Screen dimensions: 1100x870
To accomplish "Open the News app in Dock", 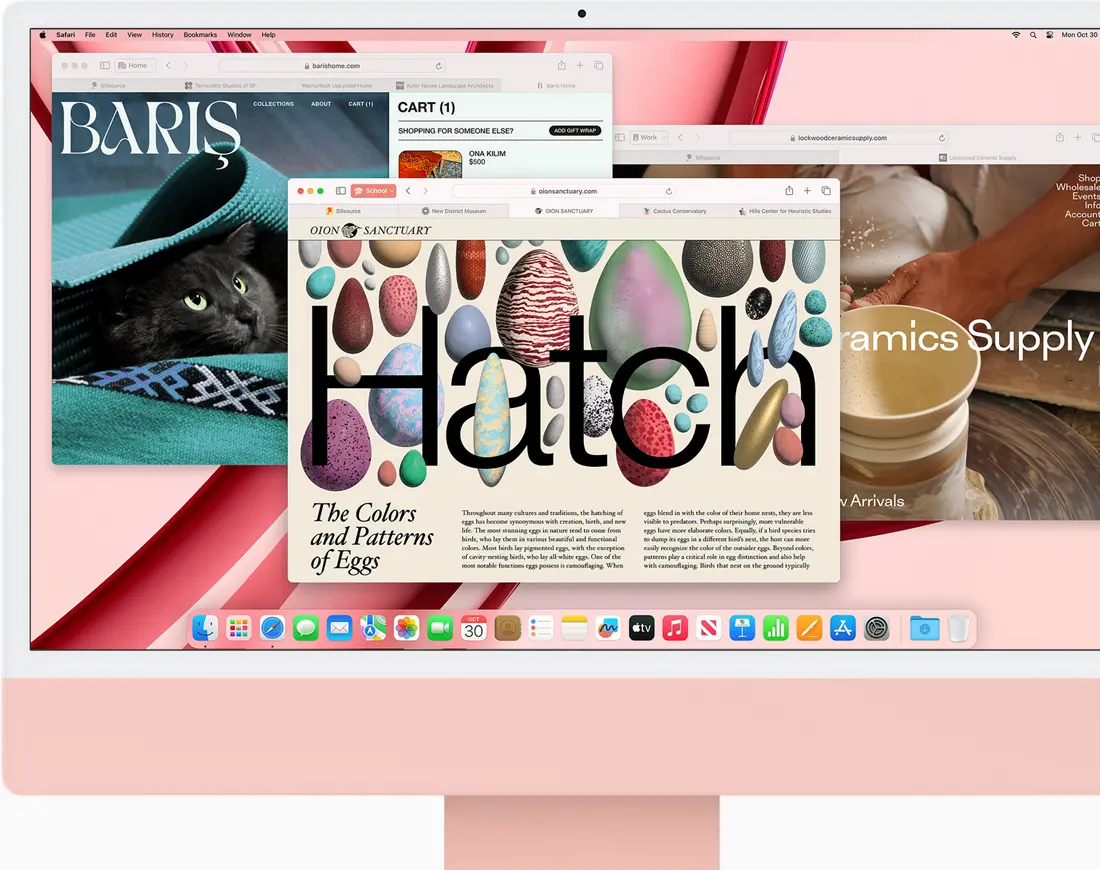I will [x=709, y=628].
